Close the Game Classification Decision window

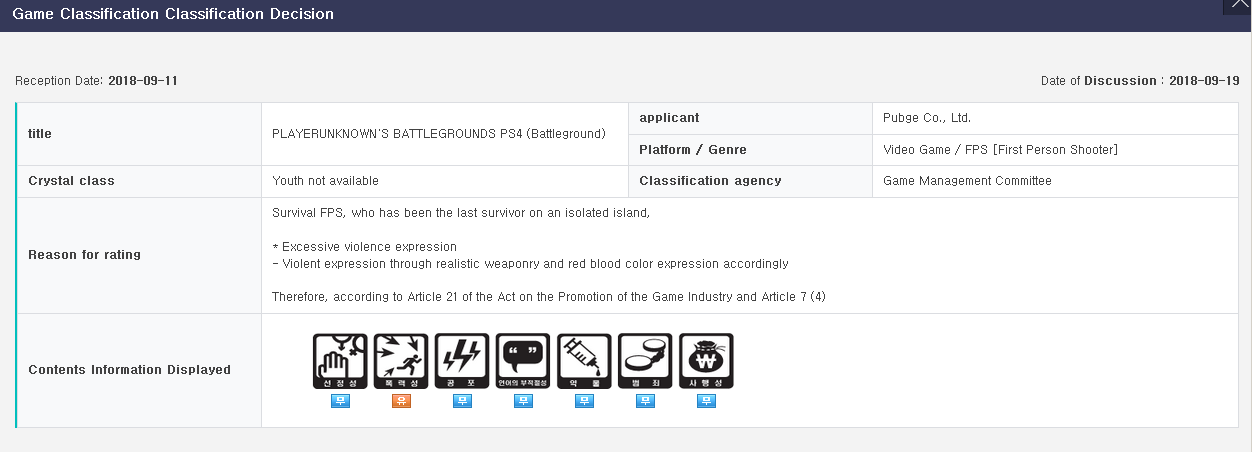[x=1240, y=6]
